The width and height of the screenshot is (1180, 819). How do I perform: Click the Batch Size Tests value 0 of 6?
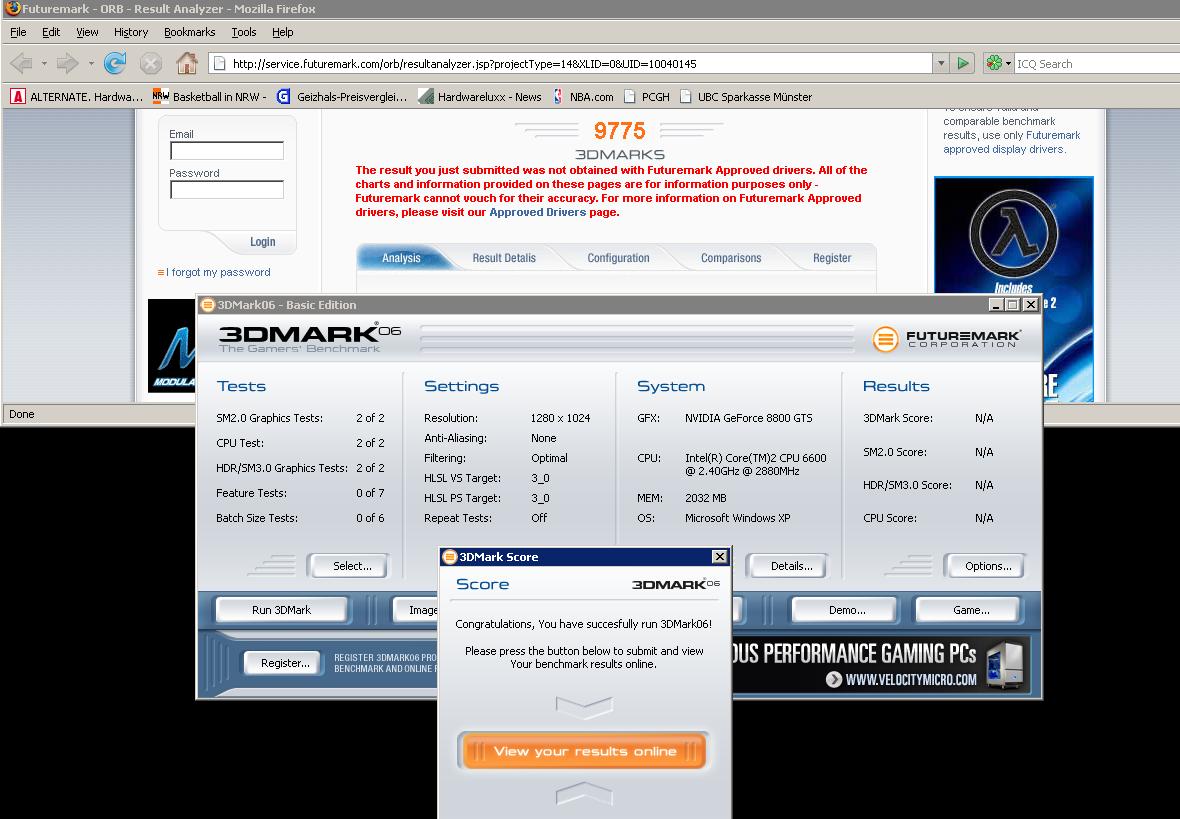[370, 518]
